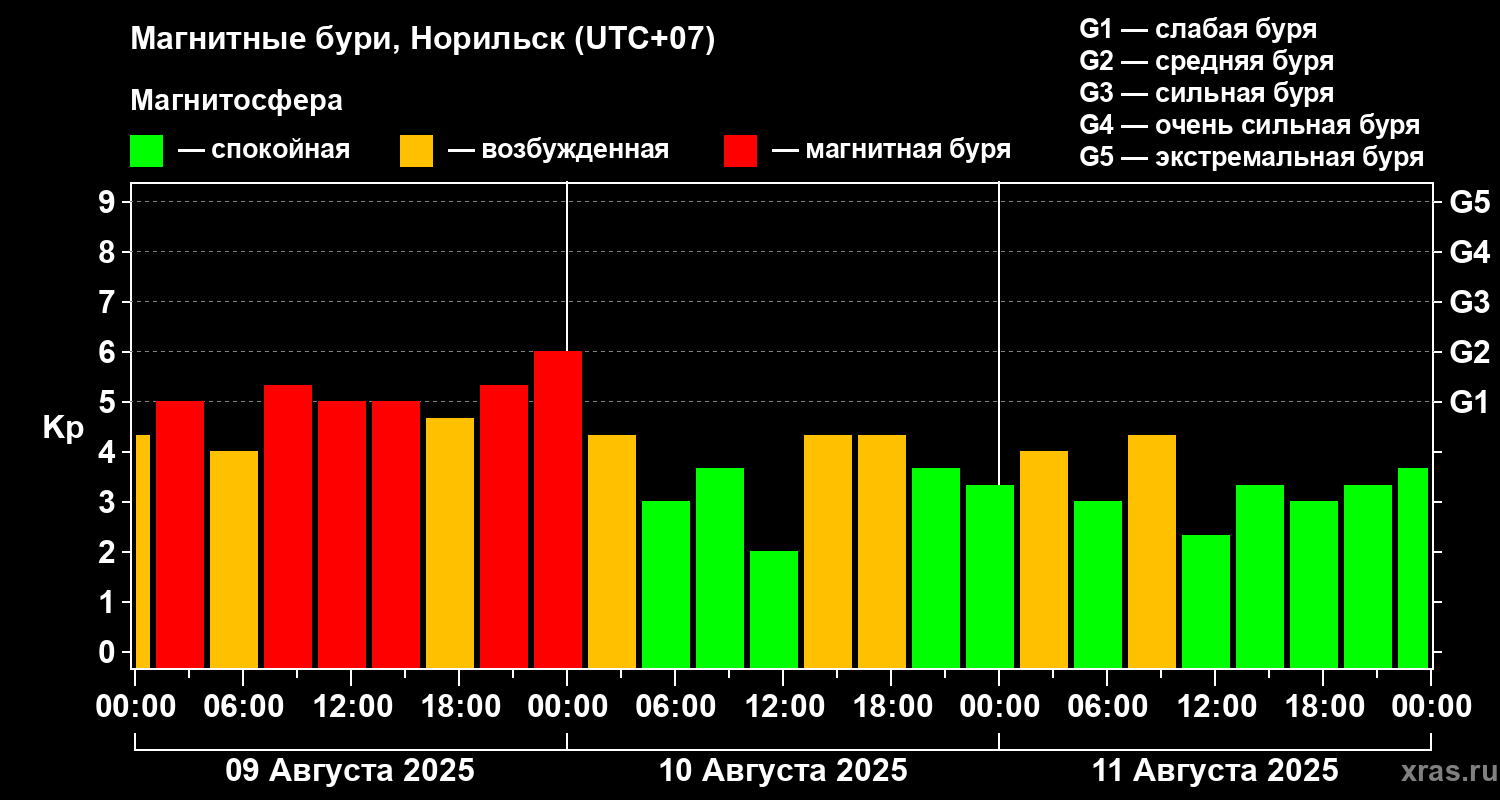Click the green 'спокойная' legend swatch
The image size is (1500, 800).
146,151
